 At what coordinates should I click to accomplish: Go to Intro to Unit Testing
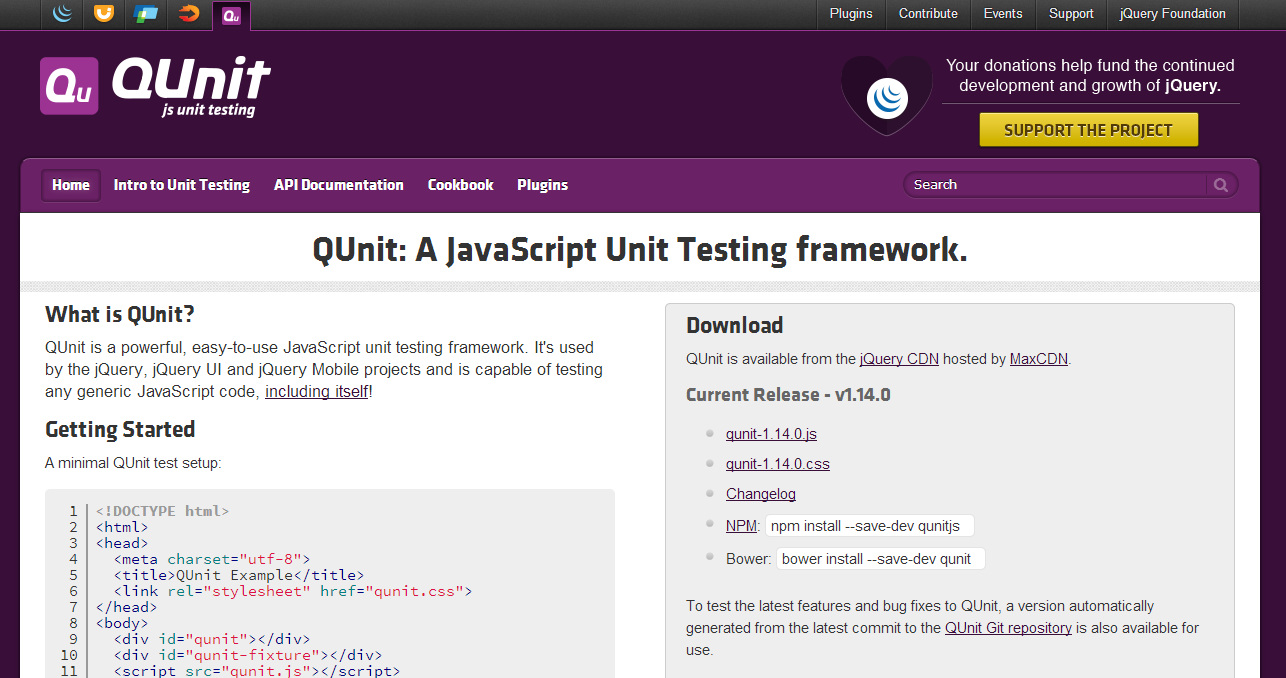click(x=182, y=185)
